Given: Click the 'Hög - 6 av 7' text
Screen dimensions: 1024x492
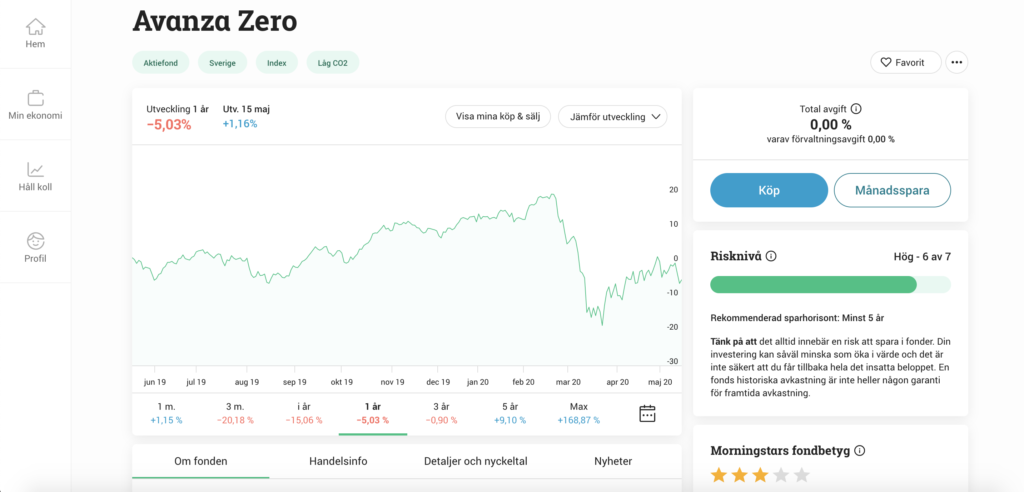Looking at the screenshot, I should 922,256.
